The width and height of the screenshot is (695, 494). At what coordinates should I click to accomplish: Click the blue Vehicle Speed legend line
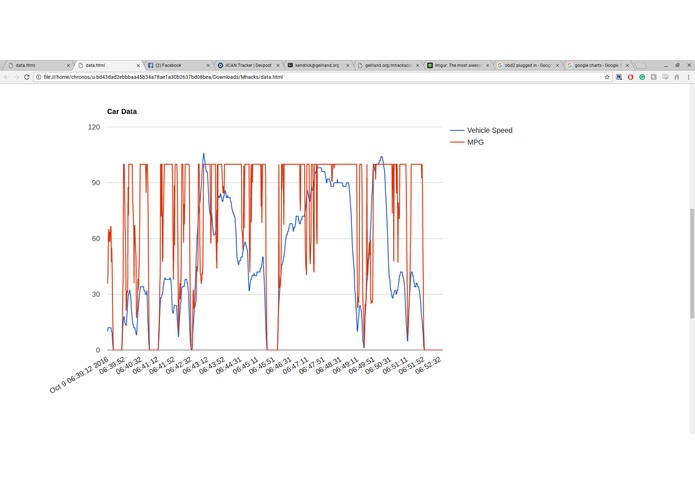tap(457, 130)
